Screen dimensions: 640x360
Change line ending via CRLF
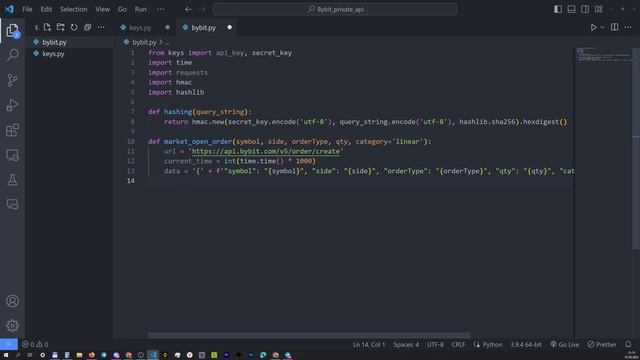coord(458,344)
